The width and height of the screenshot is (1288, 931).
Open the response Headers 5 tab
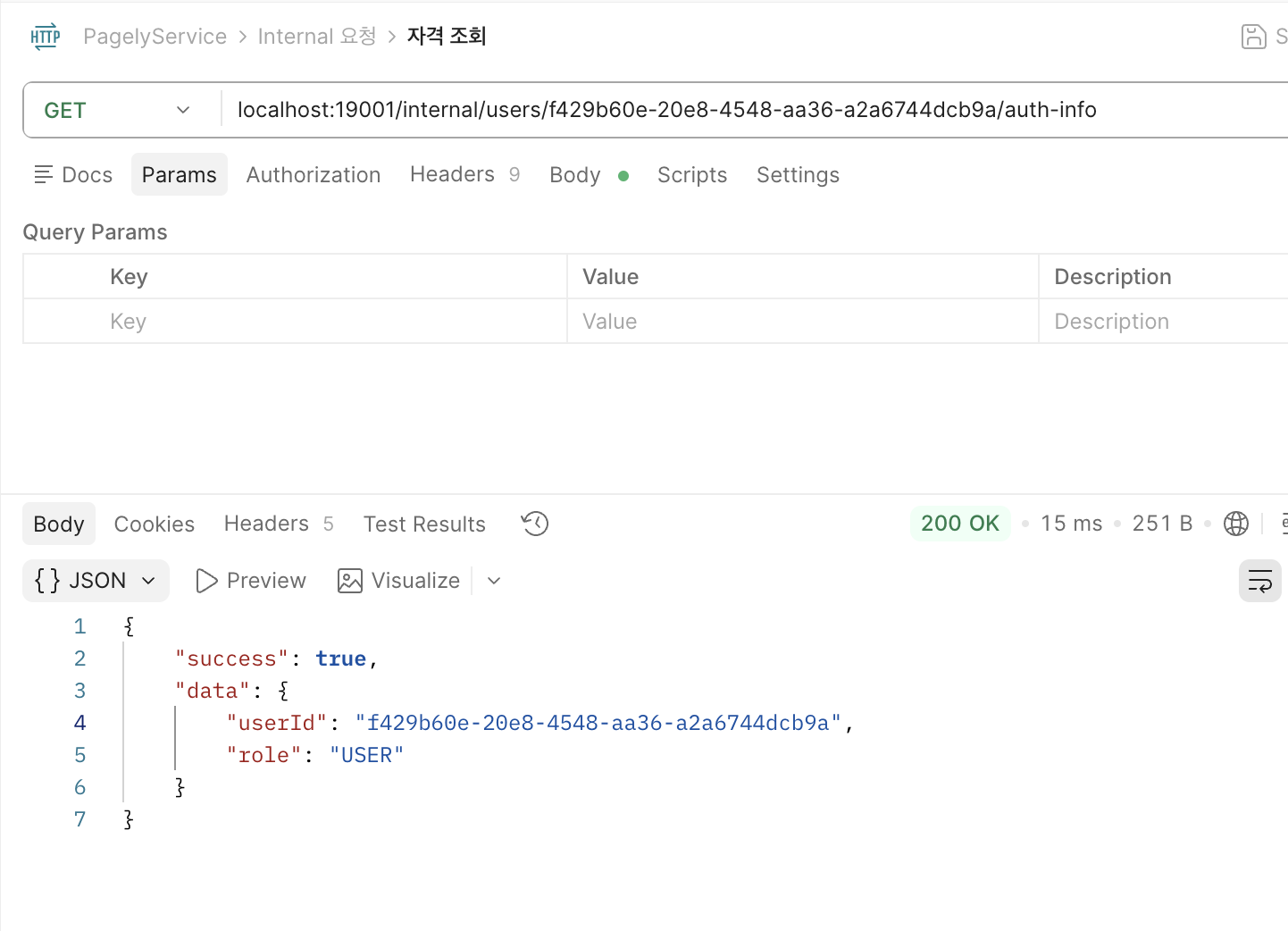[280, 524]
